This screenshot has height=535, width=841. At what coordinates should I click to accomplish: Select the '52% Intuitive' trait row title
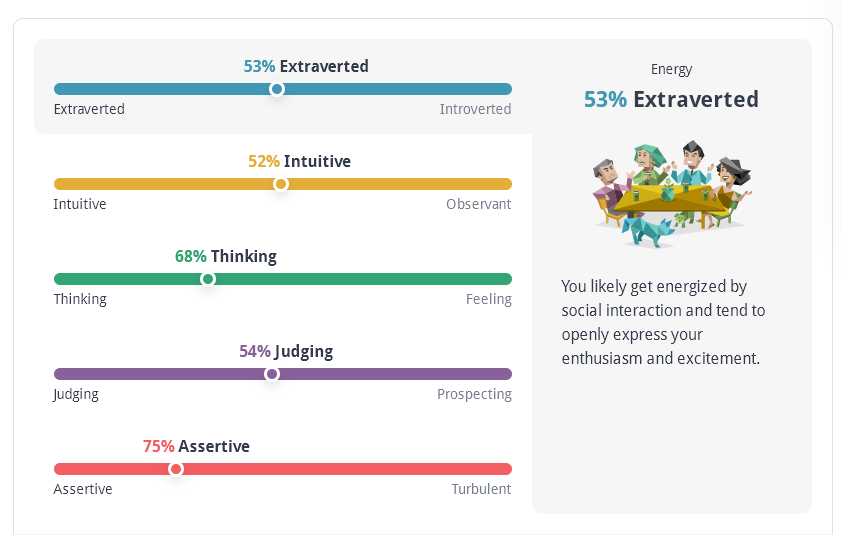(x=299, y=161)
